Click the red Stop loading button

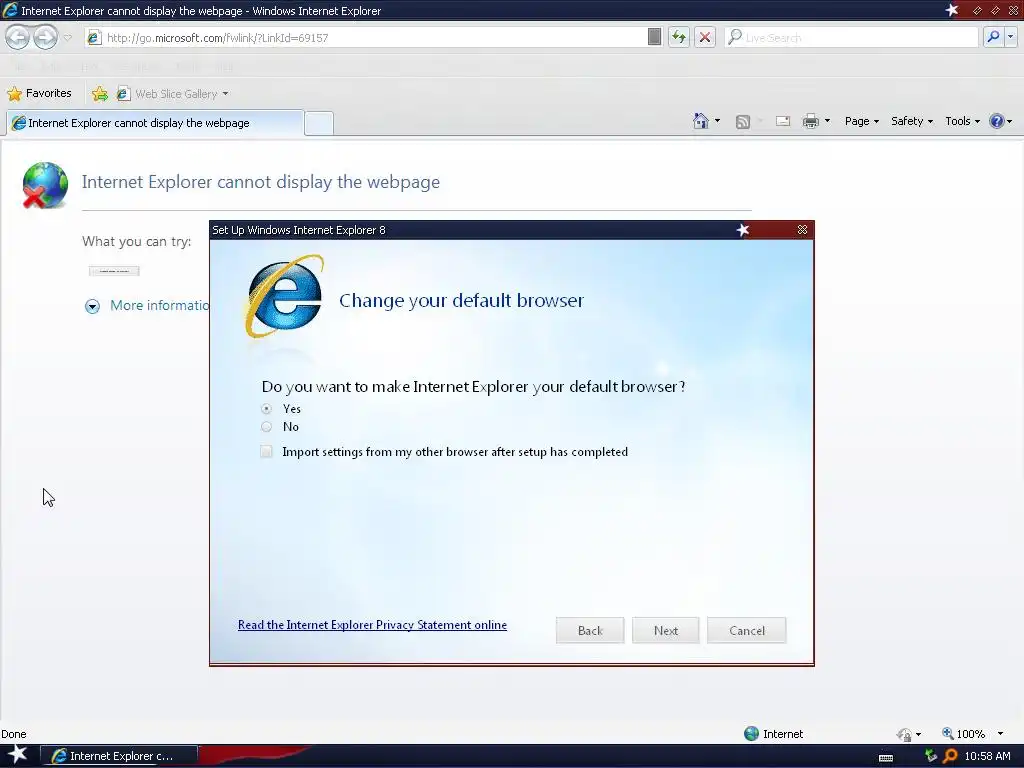point(705,37)
